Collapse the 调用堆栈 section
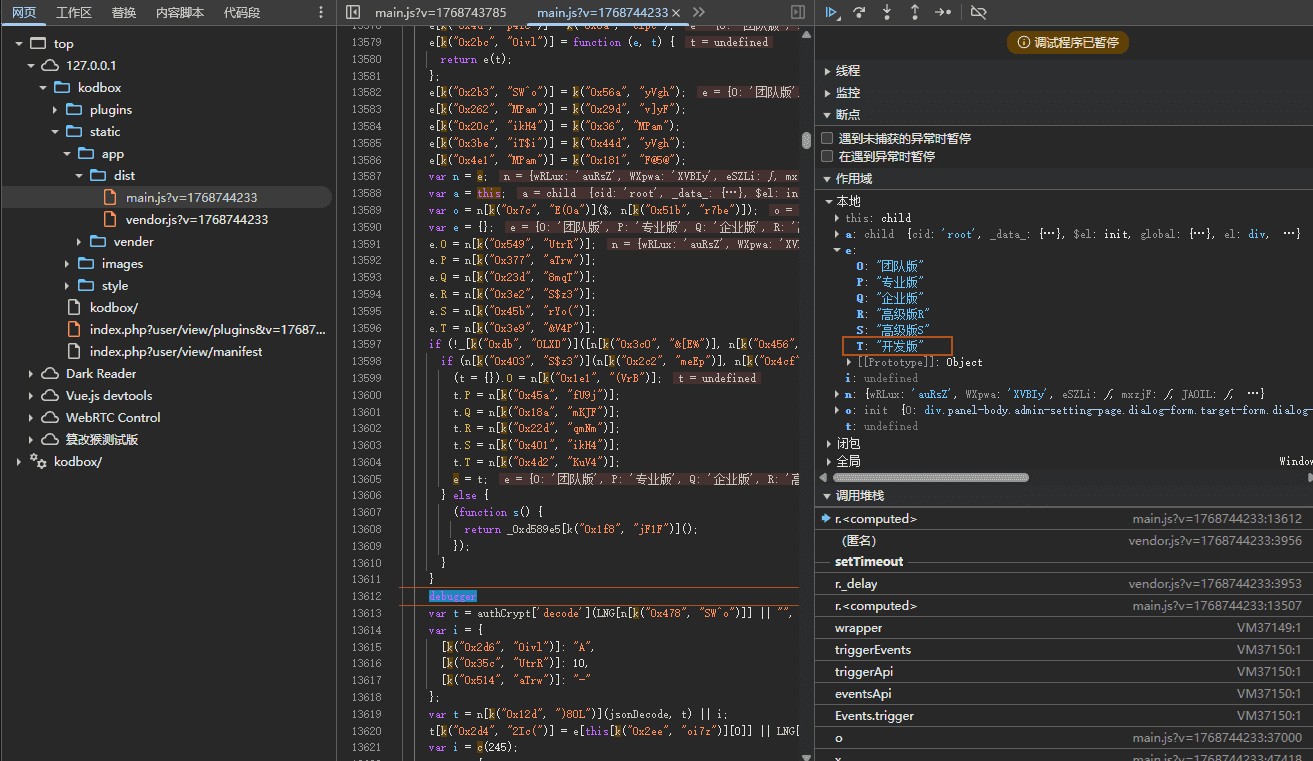Image resolution: width=1313 pixels, height=761 pixels. pos(826,496)
